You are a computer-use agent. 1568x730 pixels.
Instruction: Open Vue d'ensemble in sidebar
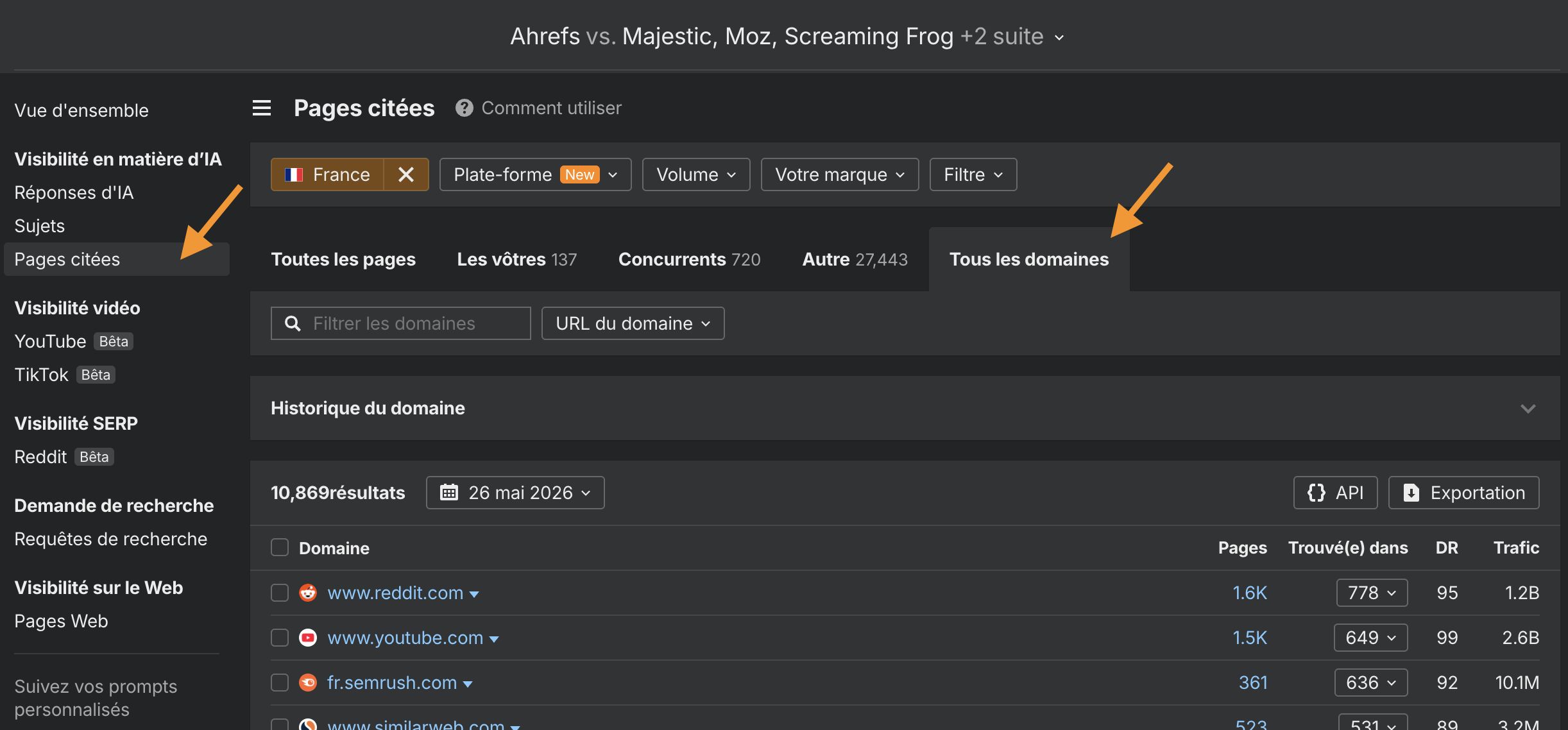(x=81, y=110)
